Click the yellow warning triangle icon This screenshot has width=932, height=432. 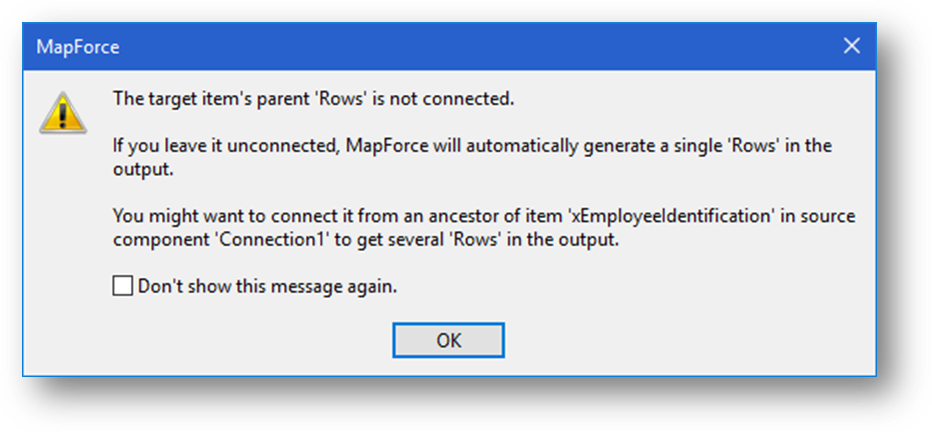(63, 113)
